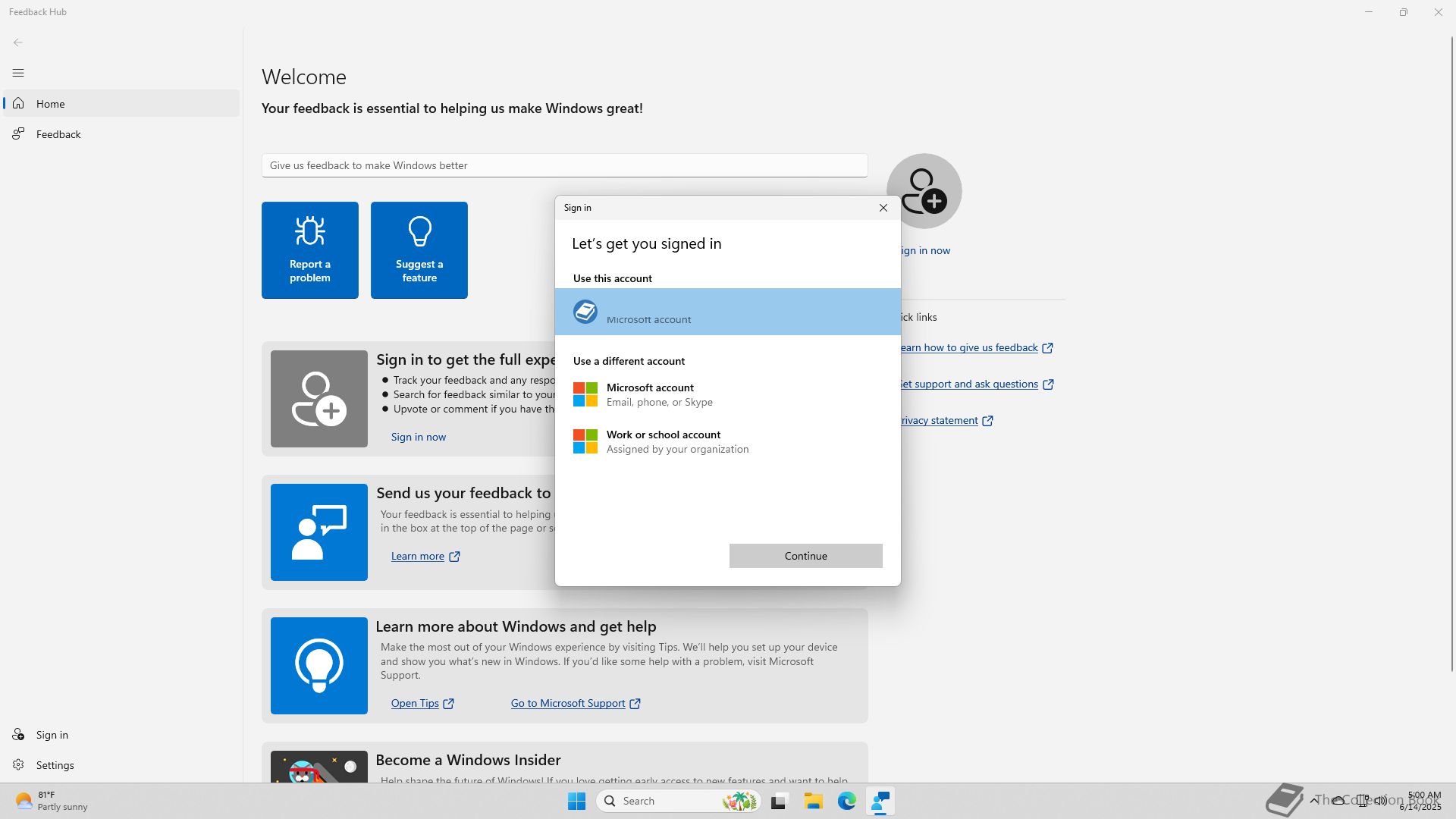This screenshot has width=1456, height=819.
Task: Click the large add-user avatar icon
Action: 924,191
